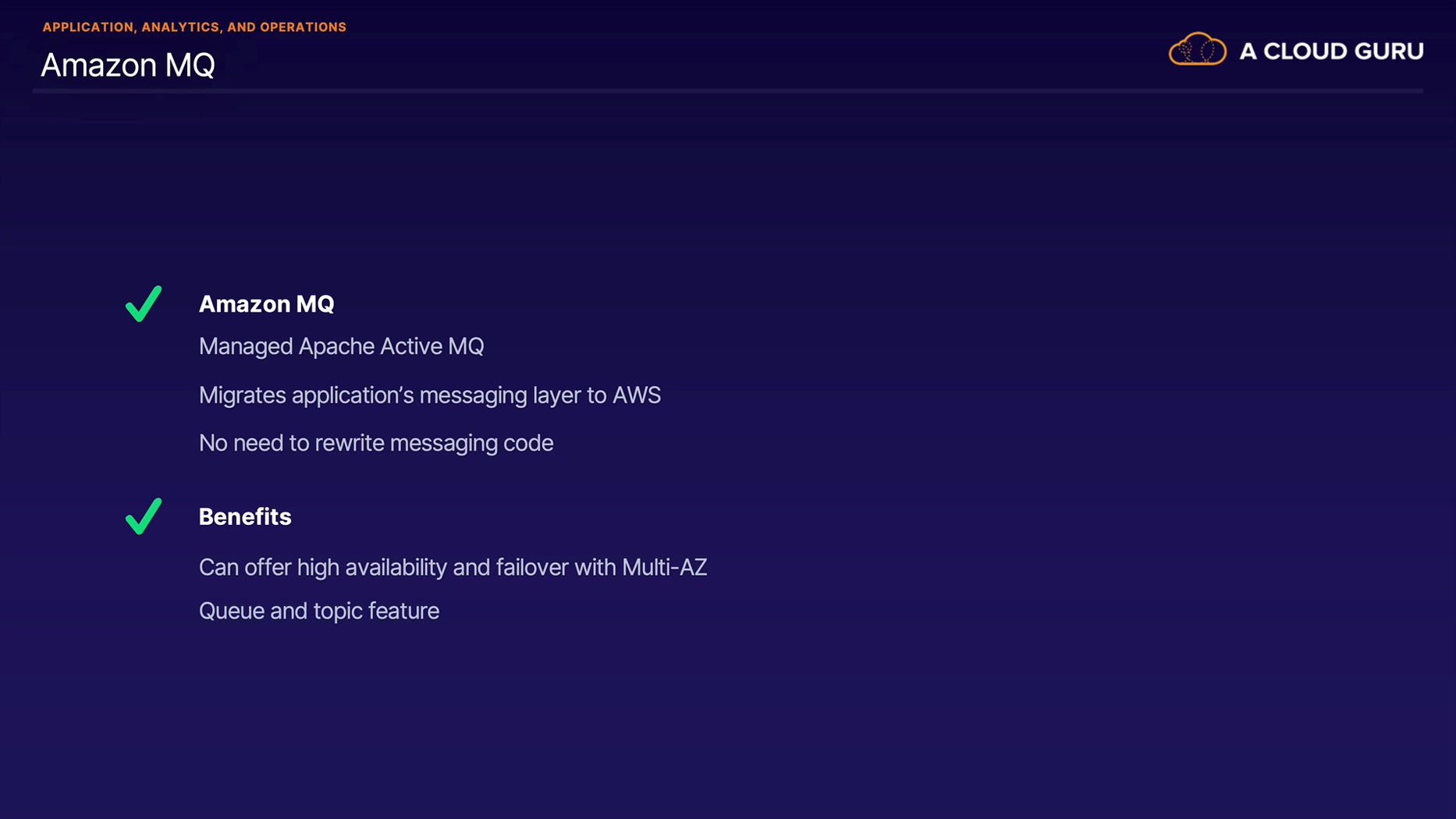Select the "Queue and topic feature" text
The image size is (1456, 819).
tap(319, 611)
